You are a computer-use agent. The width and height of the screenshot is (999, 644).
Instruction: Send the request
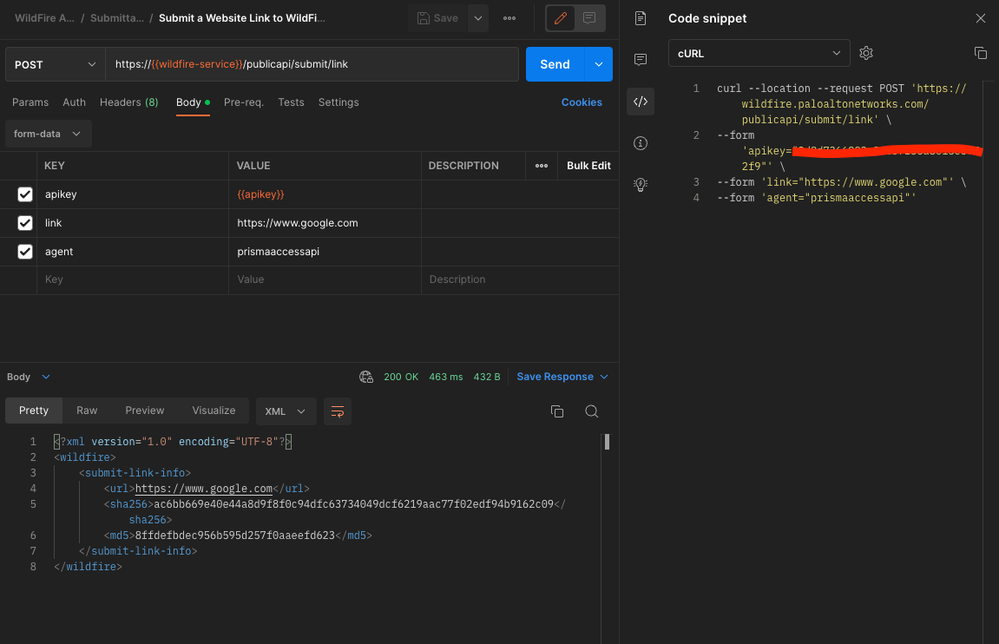pos(555,64)
